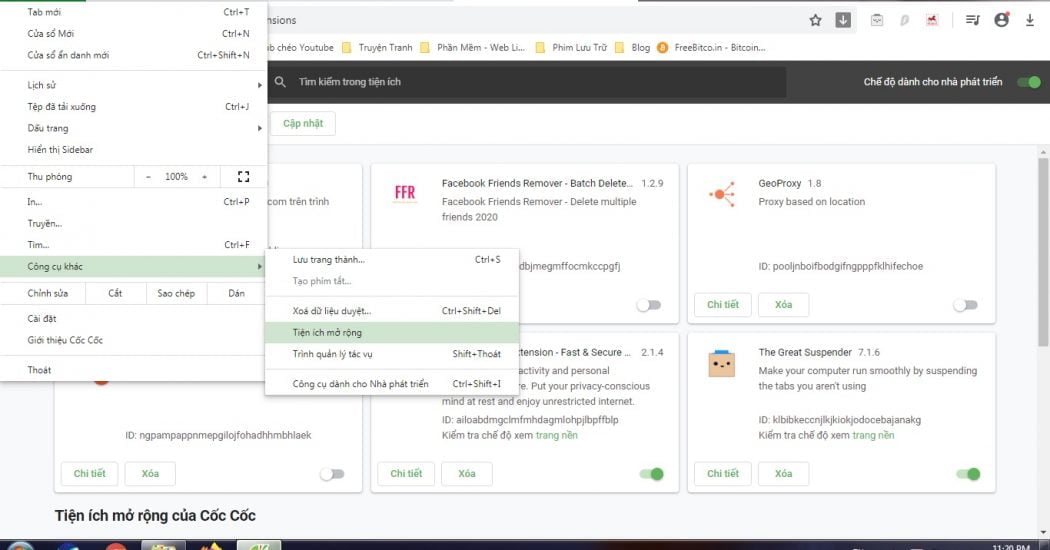Image resolution: width=1050 pixels, height=550 pixels.
Task: Click the grey feather extension icon
Action: point(905,20)
